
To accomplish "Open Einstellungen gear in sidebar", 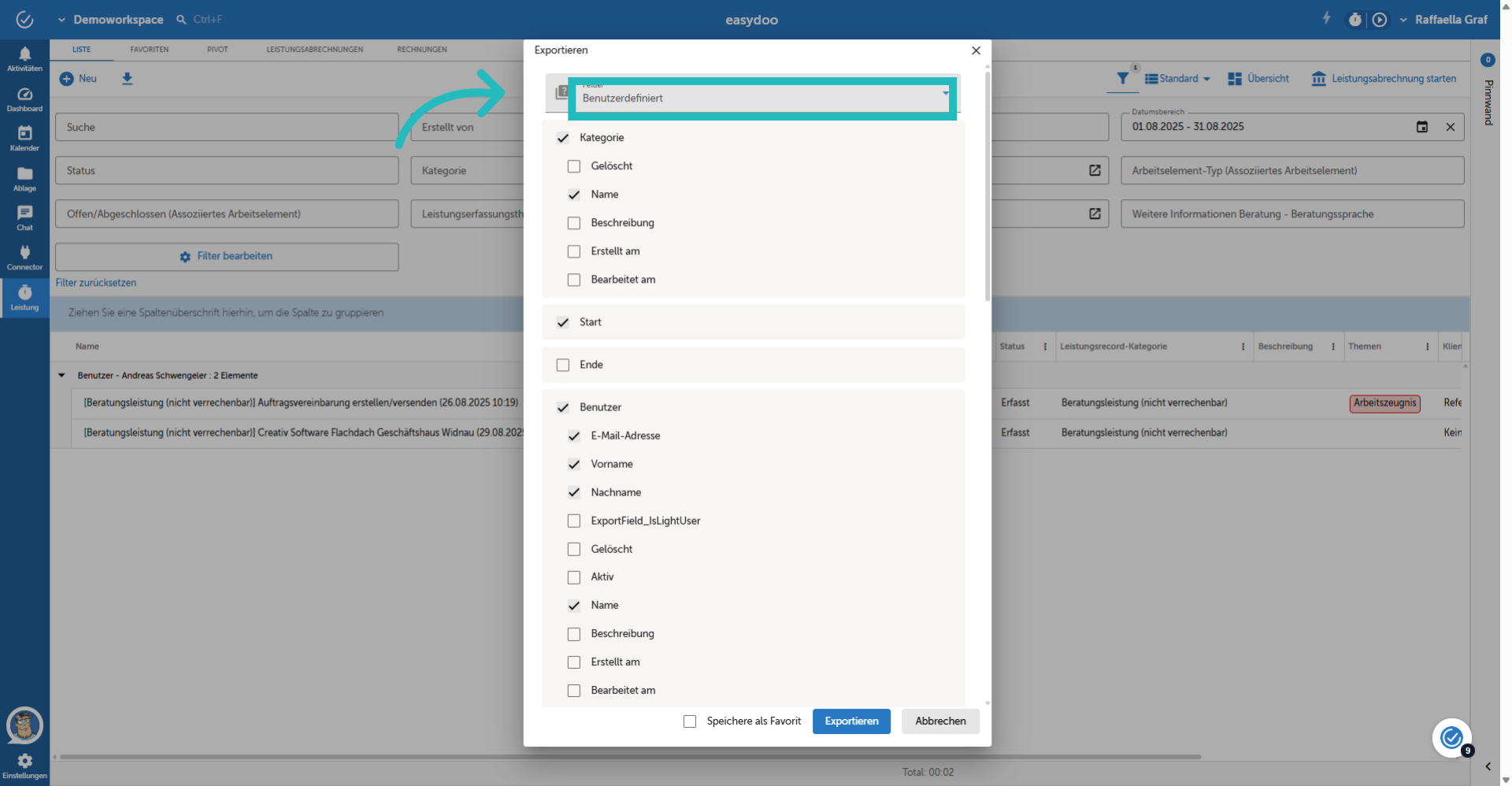I will pyautogui.click(x=24, y=760).
